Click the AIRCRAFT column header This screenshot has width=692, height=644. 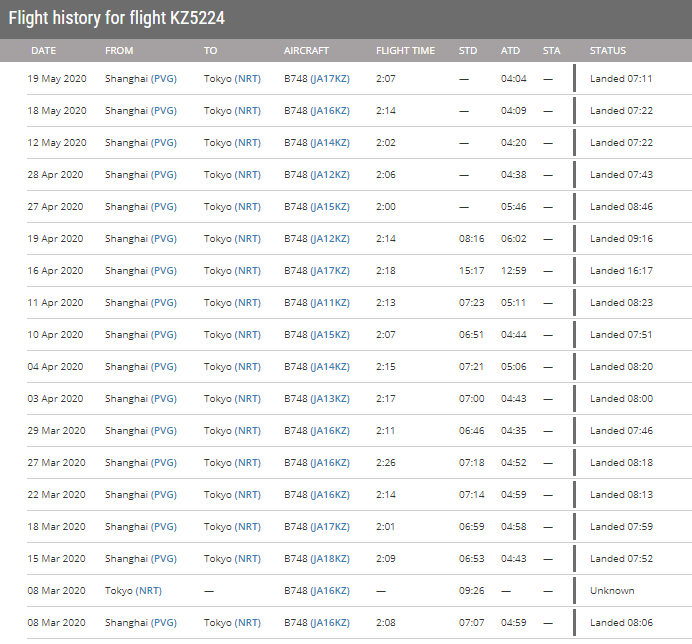tap(306, 51)
